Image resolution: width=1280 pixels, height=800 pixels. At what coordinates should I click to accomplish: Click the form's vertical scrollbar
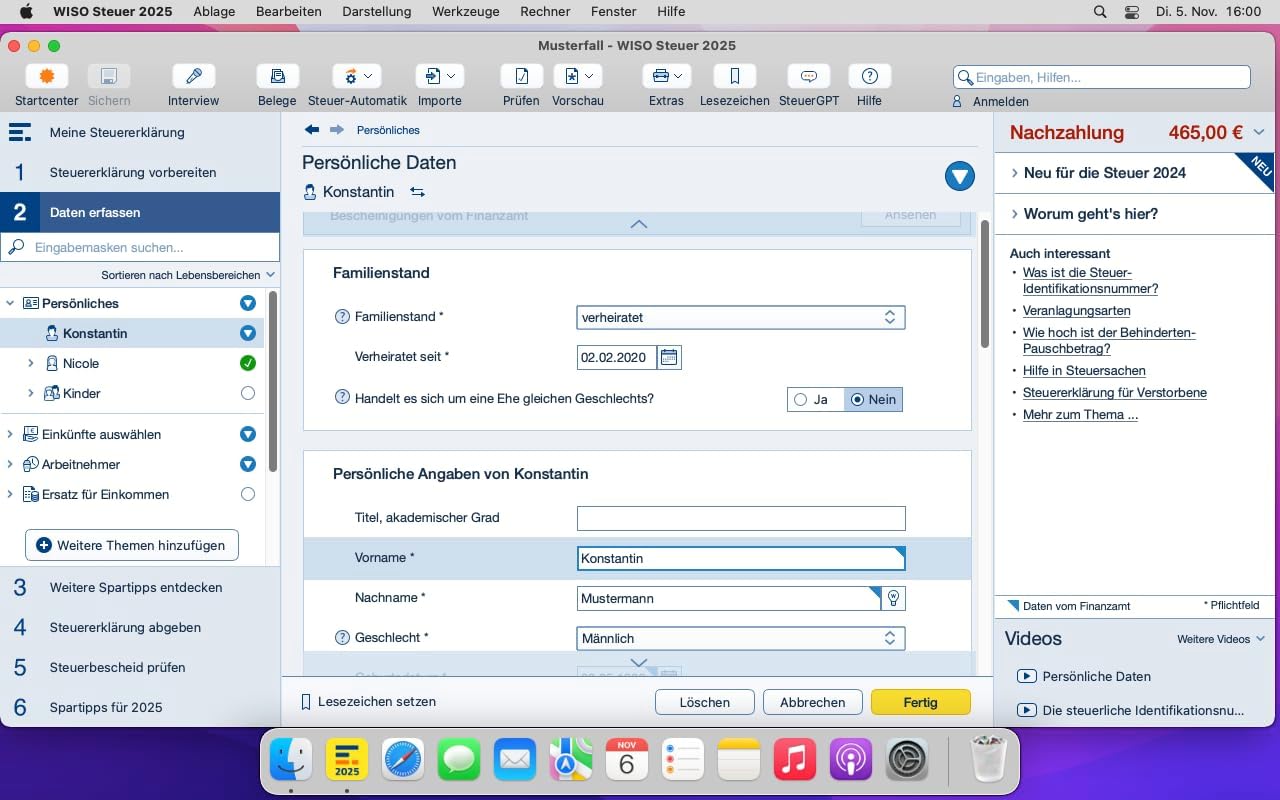pos(984,284)
